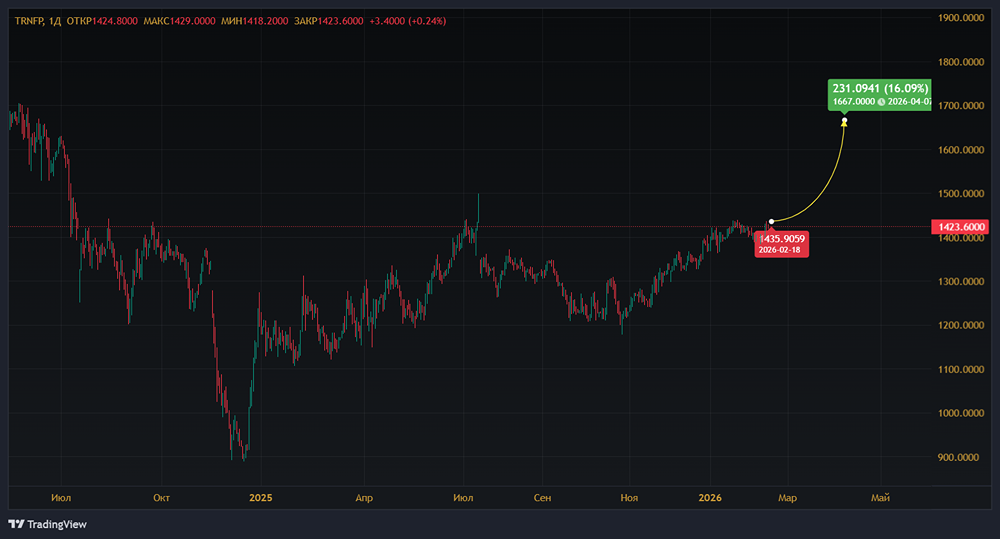The width and height of the screenshot is (1000, 539).
Task: Click the 1900.0000 price axis label
Action: coord(961,18)
